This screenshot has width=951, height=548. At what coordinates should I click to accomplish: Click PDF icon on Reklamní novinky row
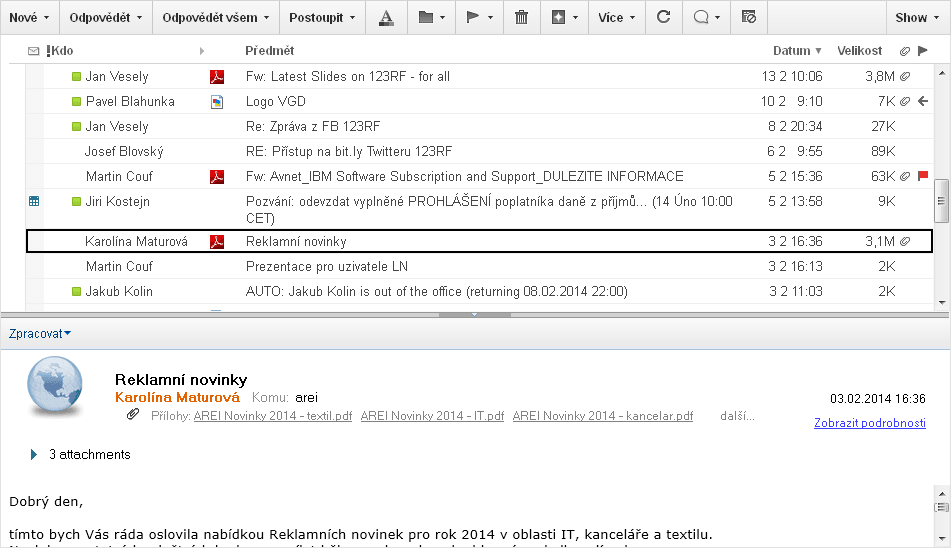(216, 241)
